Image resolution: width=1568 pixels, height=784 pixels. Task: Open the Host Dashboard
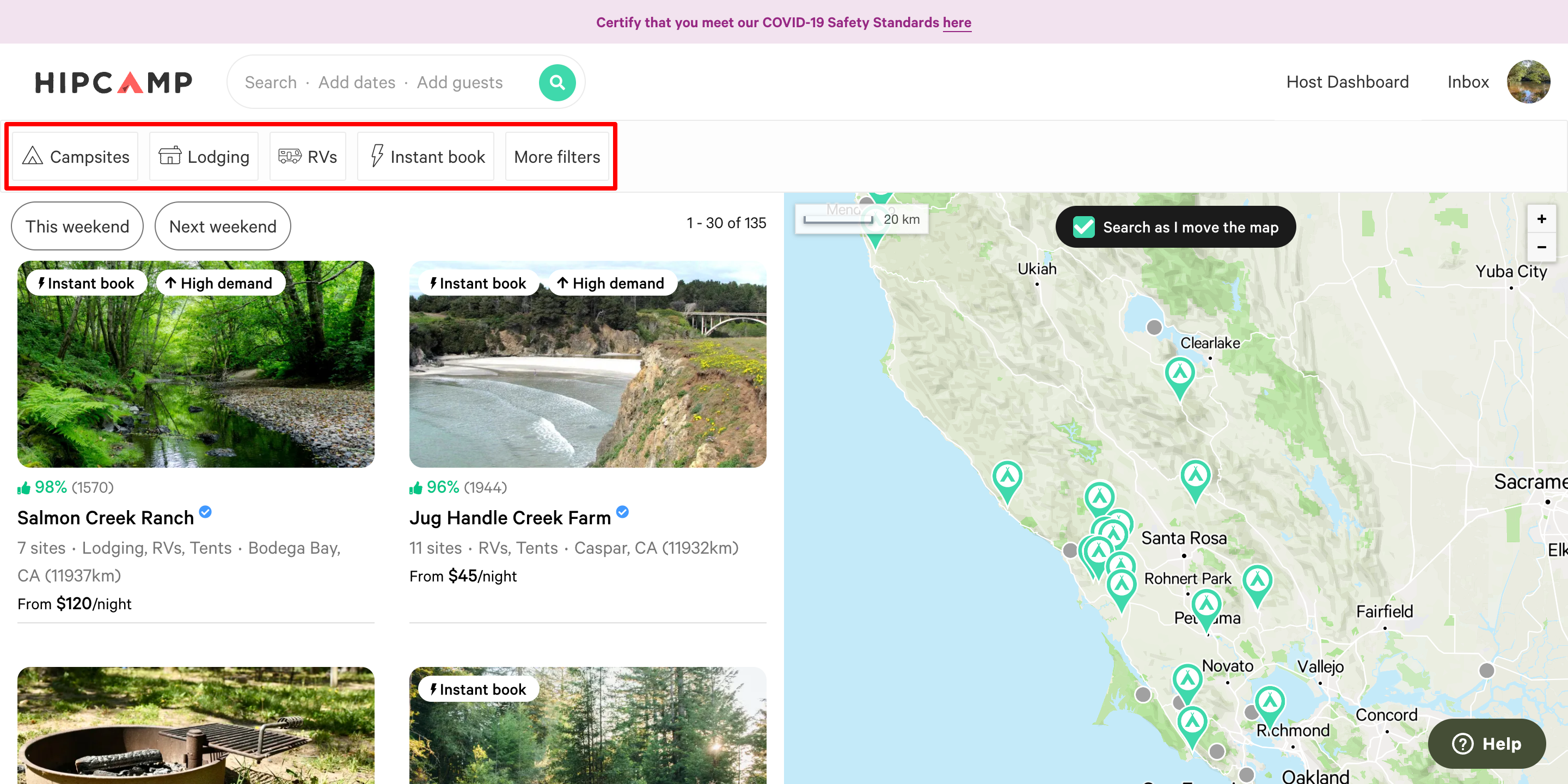(1347, 82)
